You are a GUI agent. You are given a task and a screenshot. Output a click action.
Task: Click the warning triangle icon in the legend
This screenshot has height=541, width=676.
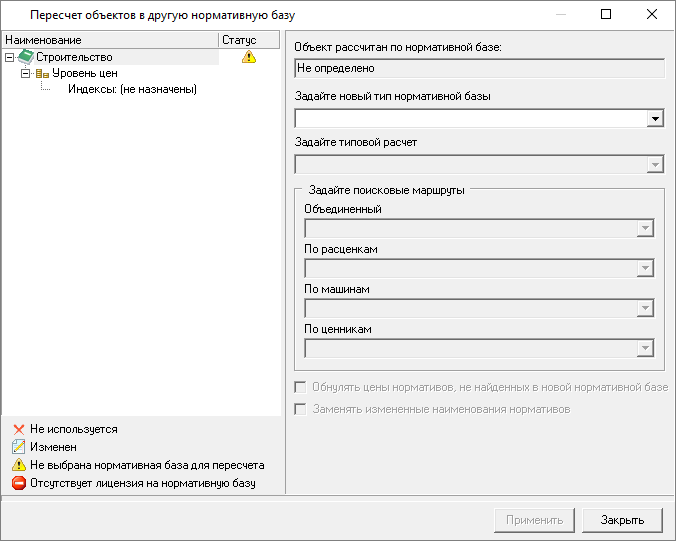[18, 465]
